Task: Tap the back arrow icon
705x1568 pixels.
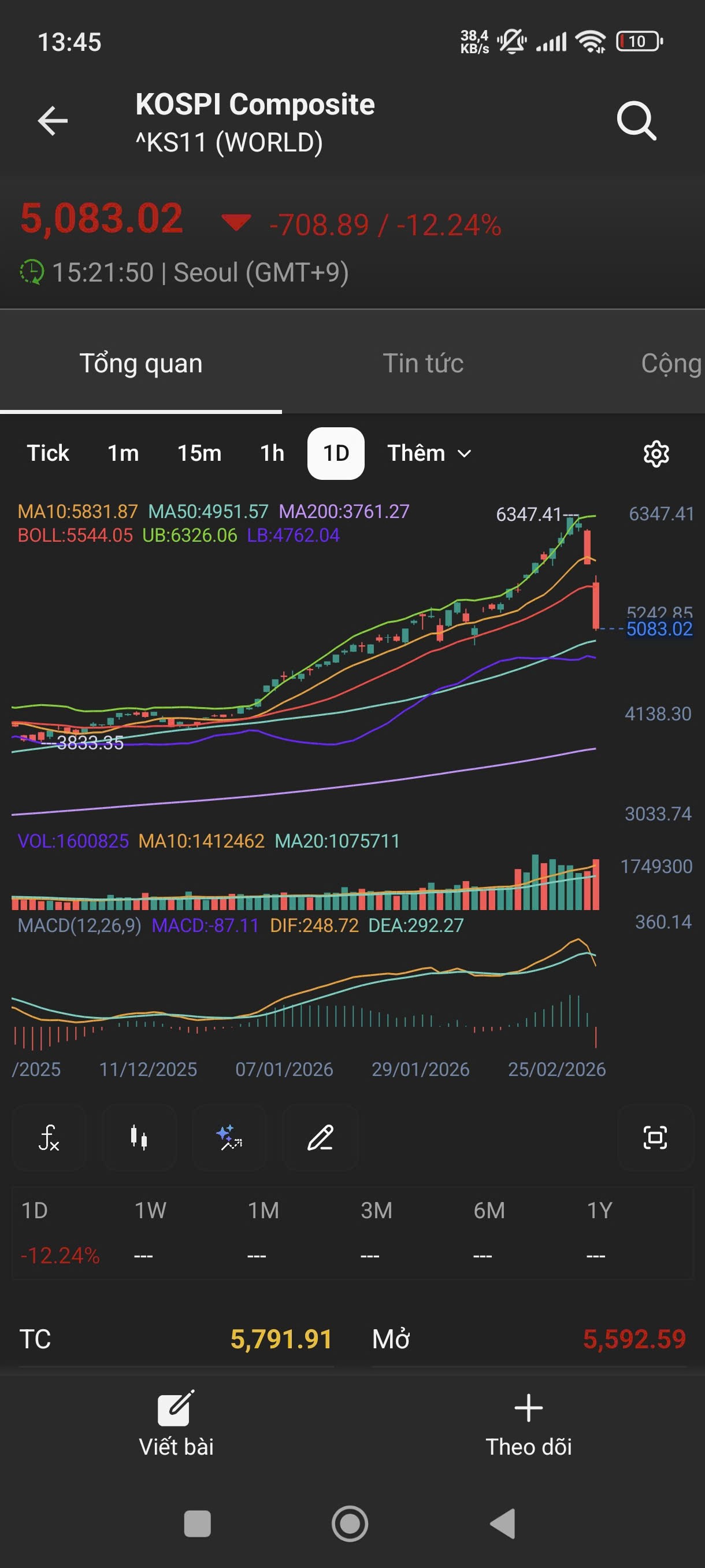Action: coord(53,121)
